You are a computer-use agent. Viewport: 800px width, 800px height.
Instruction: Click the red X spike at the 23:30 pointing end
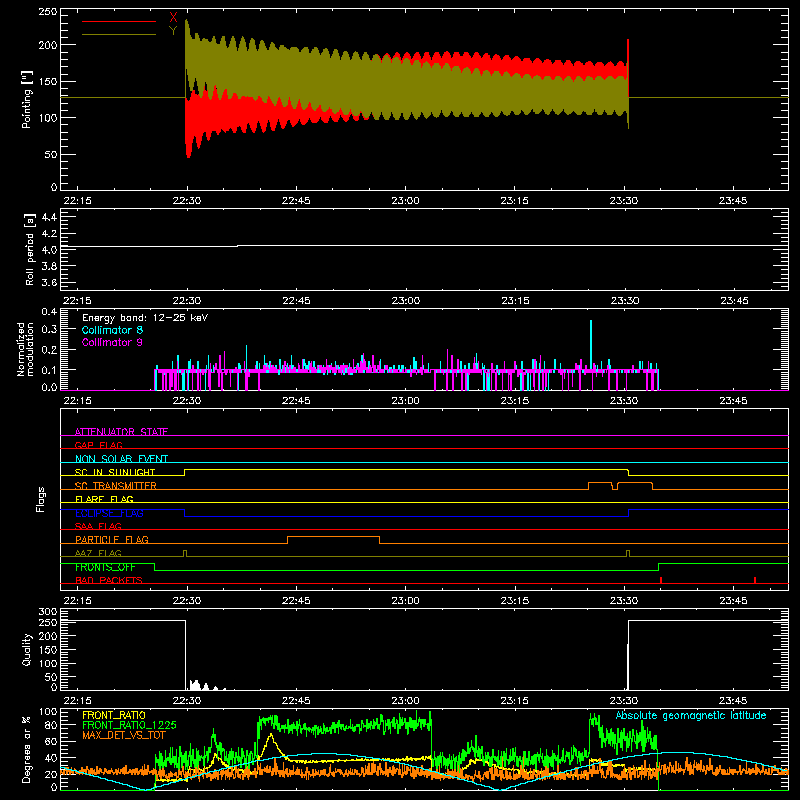point(628,66)
